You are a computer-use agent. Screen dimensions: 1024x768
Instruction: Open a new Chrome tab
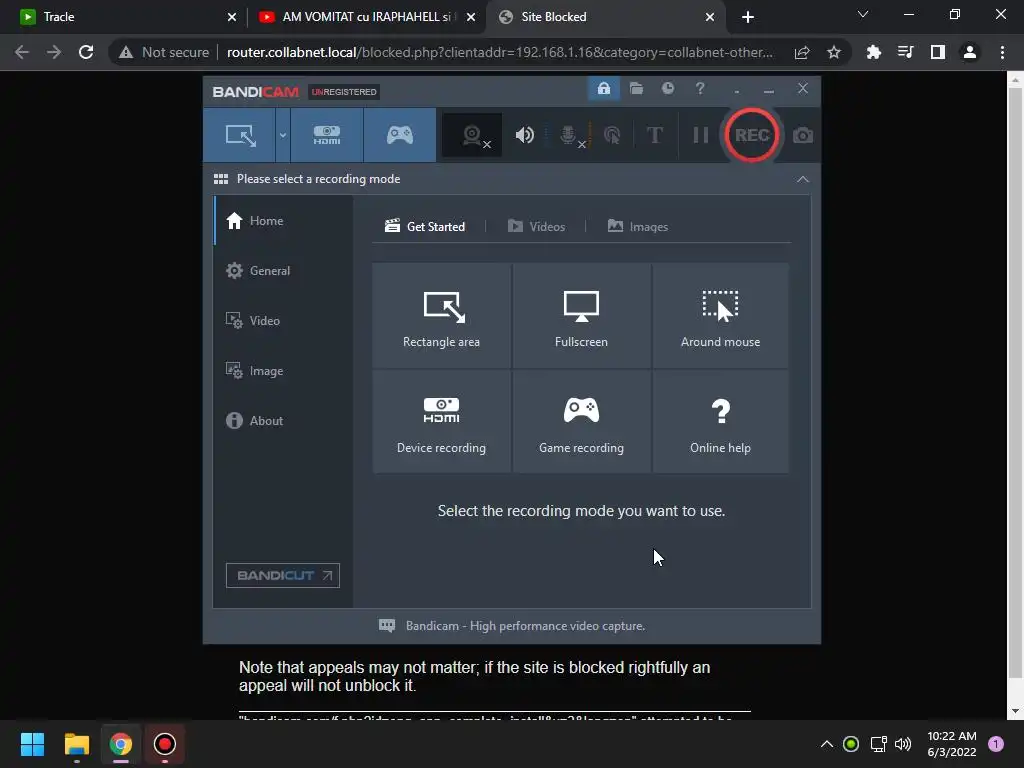748,17
